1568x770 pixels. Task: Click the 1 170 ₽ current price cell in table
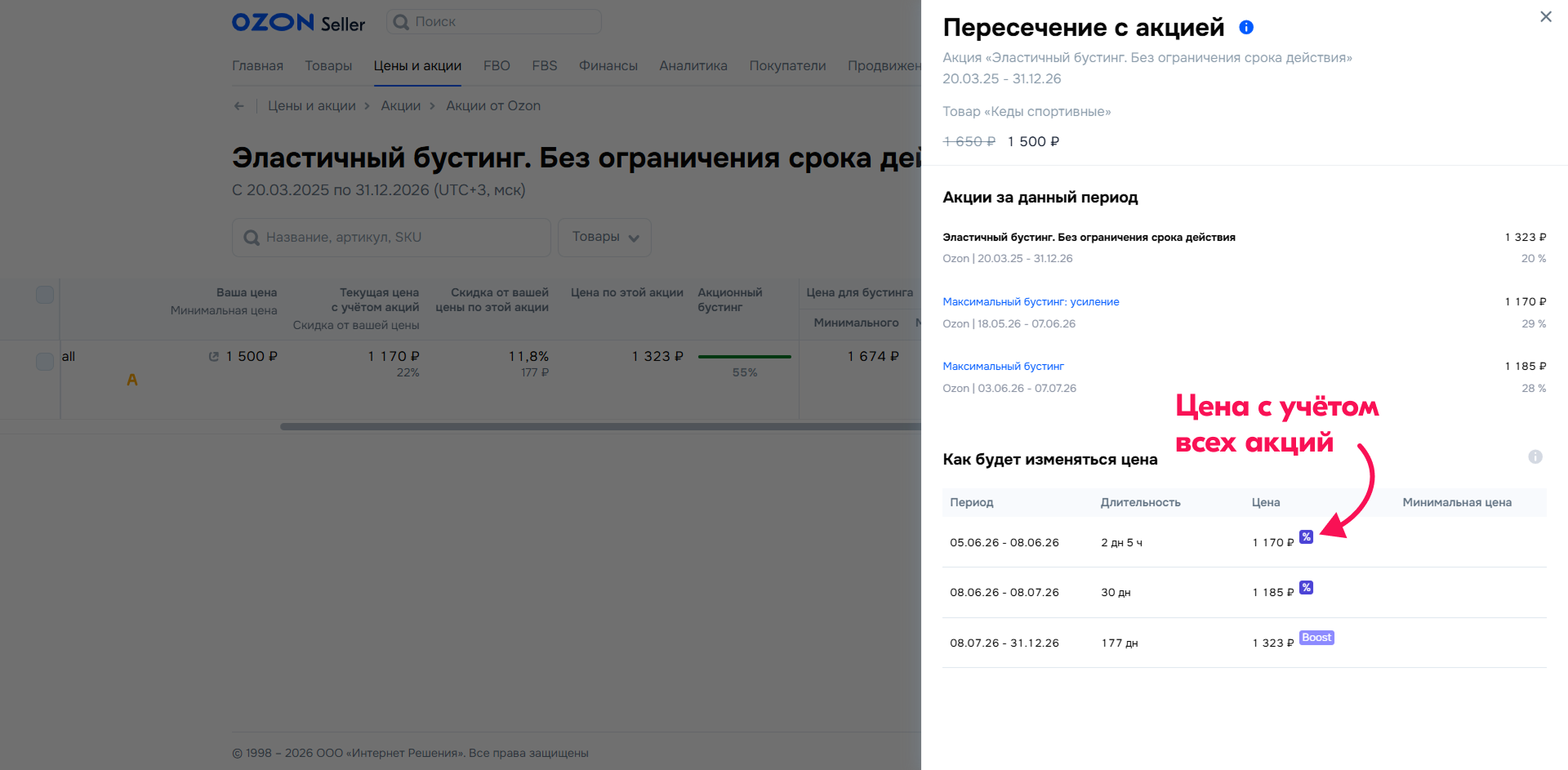click(393, 357)
